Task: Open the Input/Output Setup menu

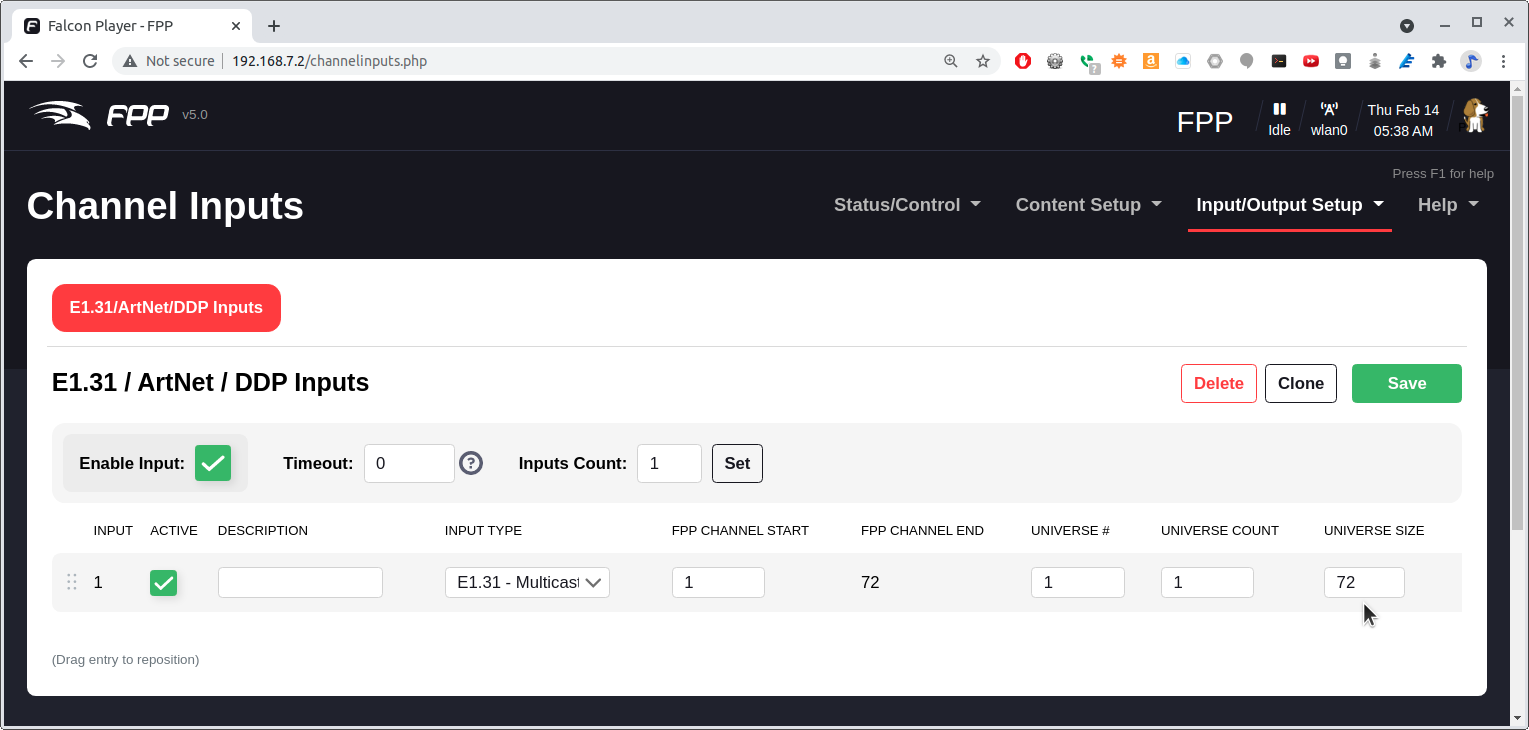Action: 1289,205
